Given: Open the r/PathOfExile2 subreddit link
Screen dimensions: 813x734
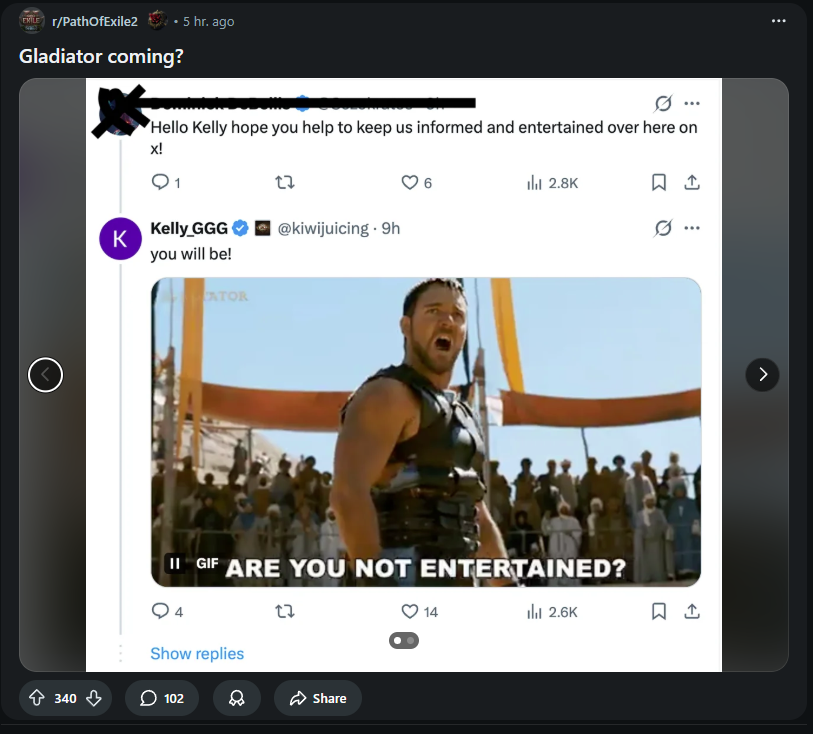Looking at the screenshot, I should coord(95,21).
